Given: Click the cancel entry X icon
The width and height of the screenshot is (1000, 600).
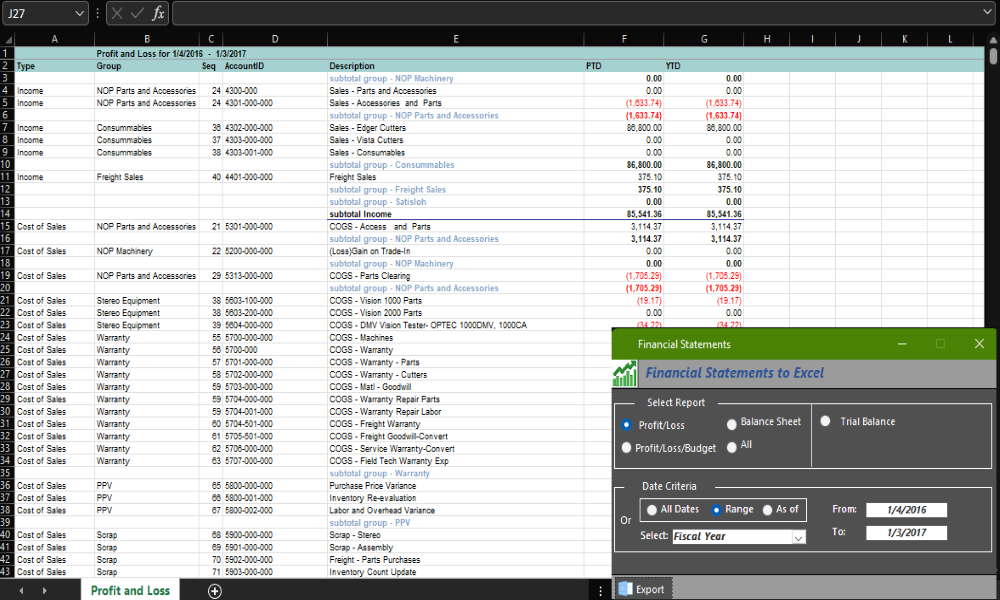Looking at the screenshot, I should tap(118, 13).
